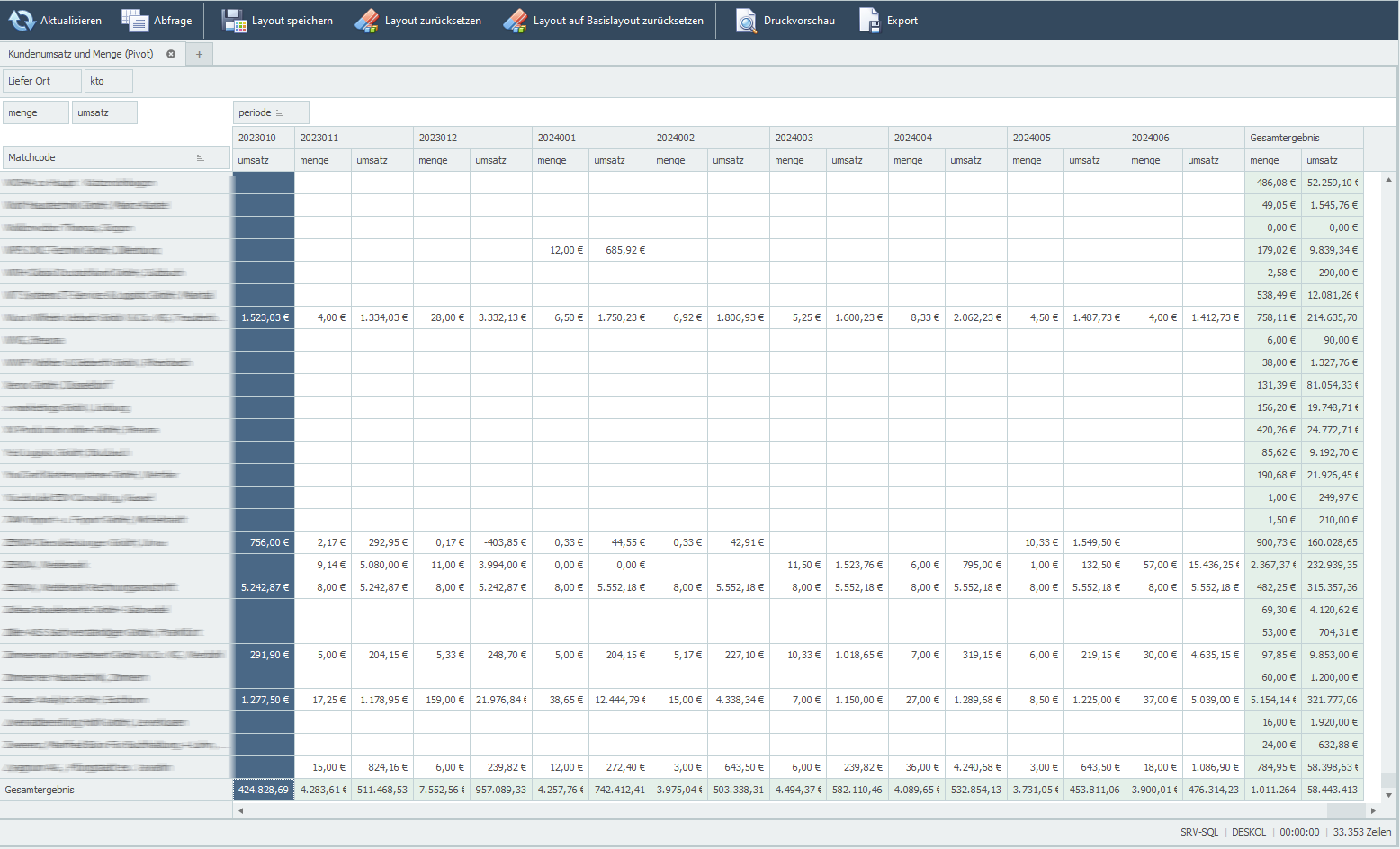
Task: Select cell 291,90 € in 2023010 column
Action: tap(264, 655)
